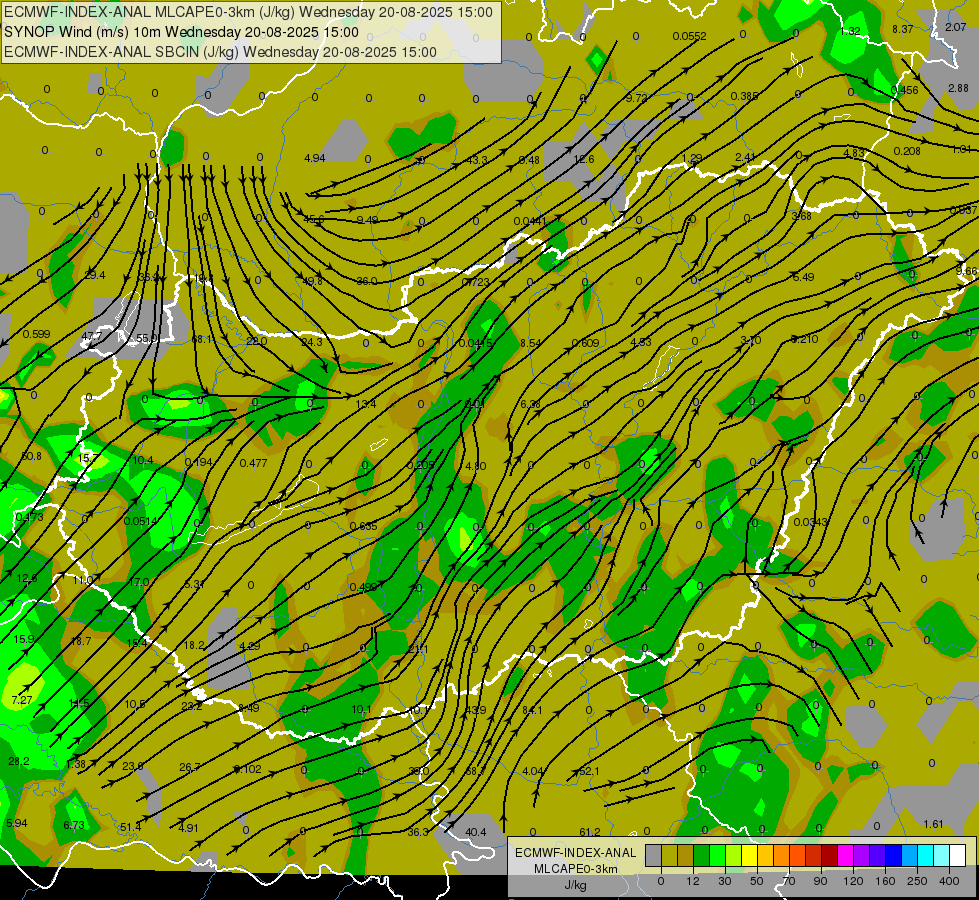Screen dimensions: 979x900
Task: Click the SYNOP Wind 10m header line
Action: [x=181, y=32]
